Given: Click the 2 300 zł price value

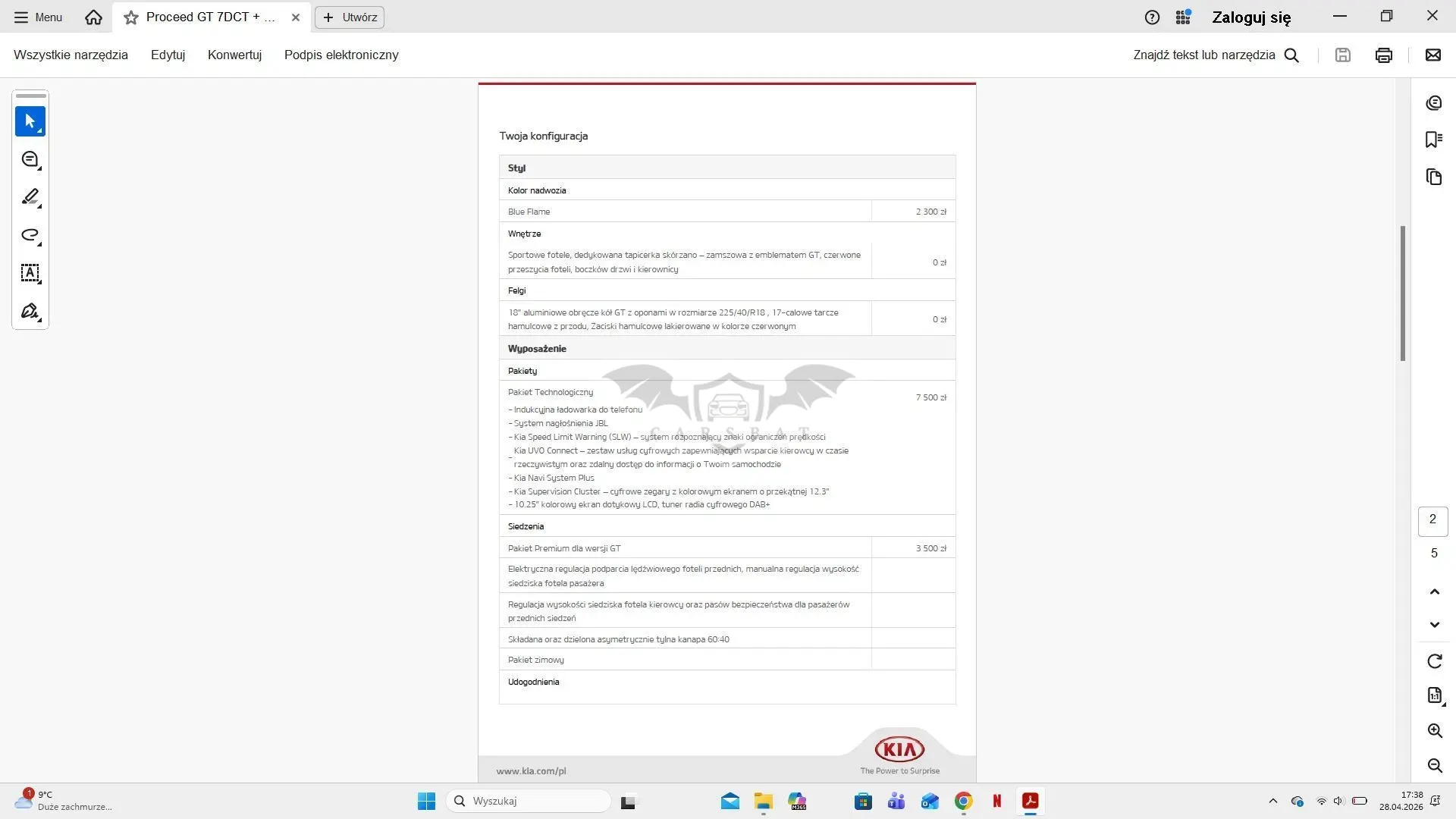Looking at the screenshot, I should click(x=931, y=212).
